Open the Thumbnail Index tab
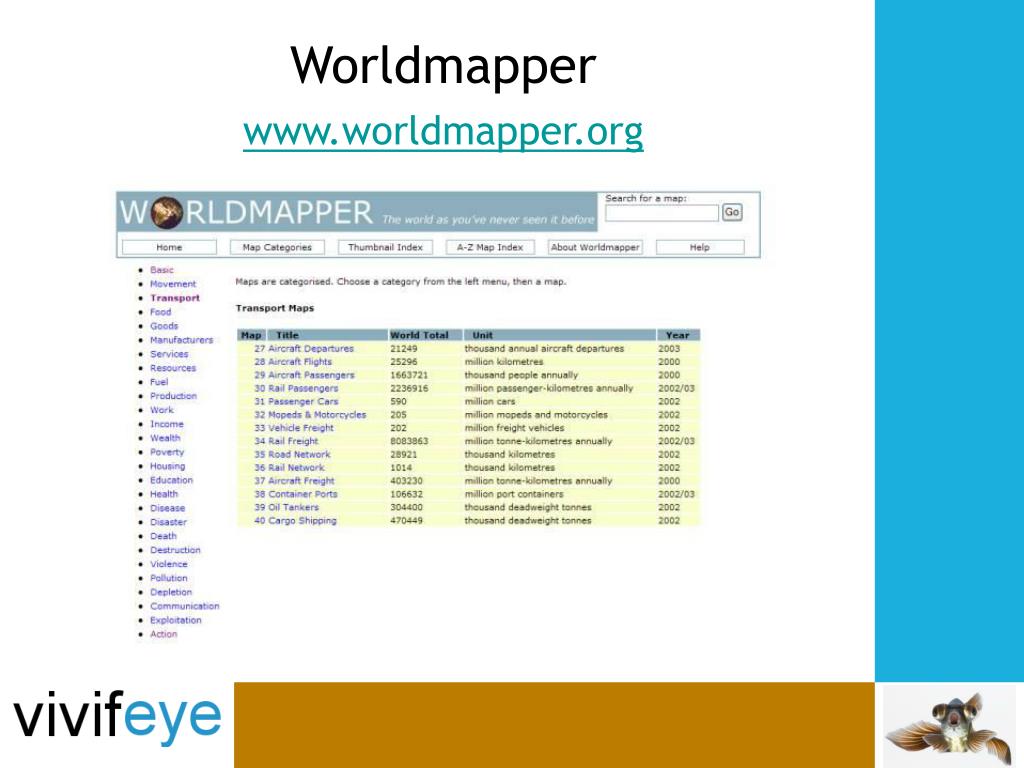The height and width of the screenshot is (768, 1024). click(x=385, y=248)
